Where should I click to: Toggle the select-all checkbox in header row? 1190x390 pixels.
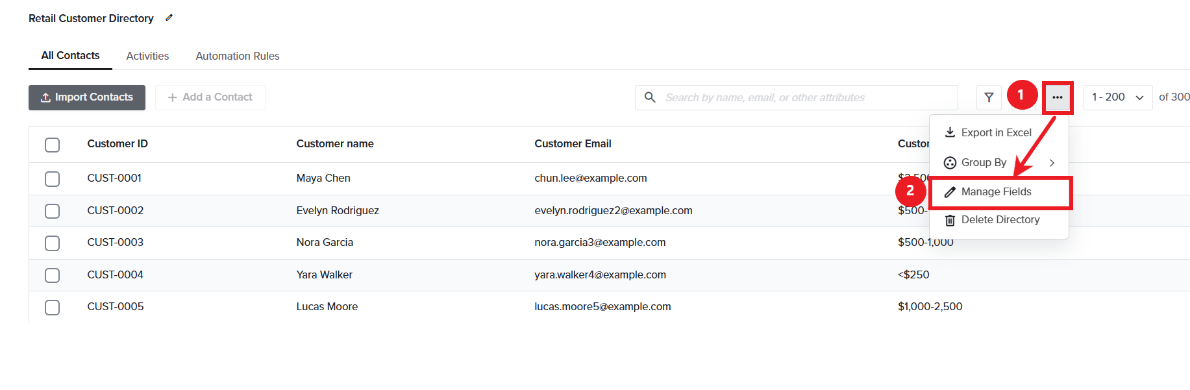pos(52,144)
